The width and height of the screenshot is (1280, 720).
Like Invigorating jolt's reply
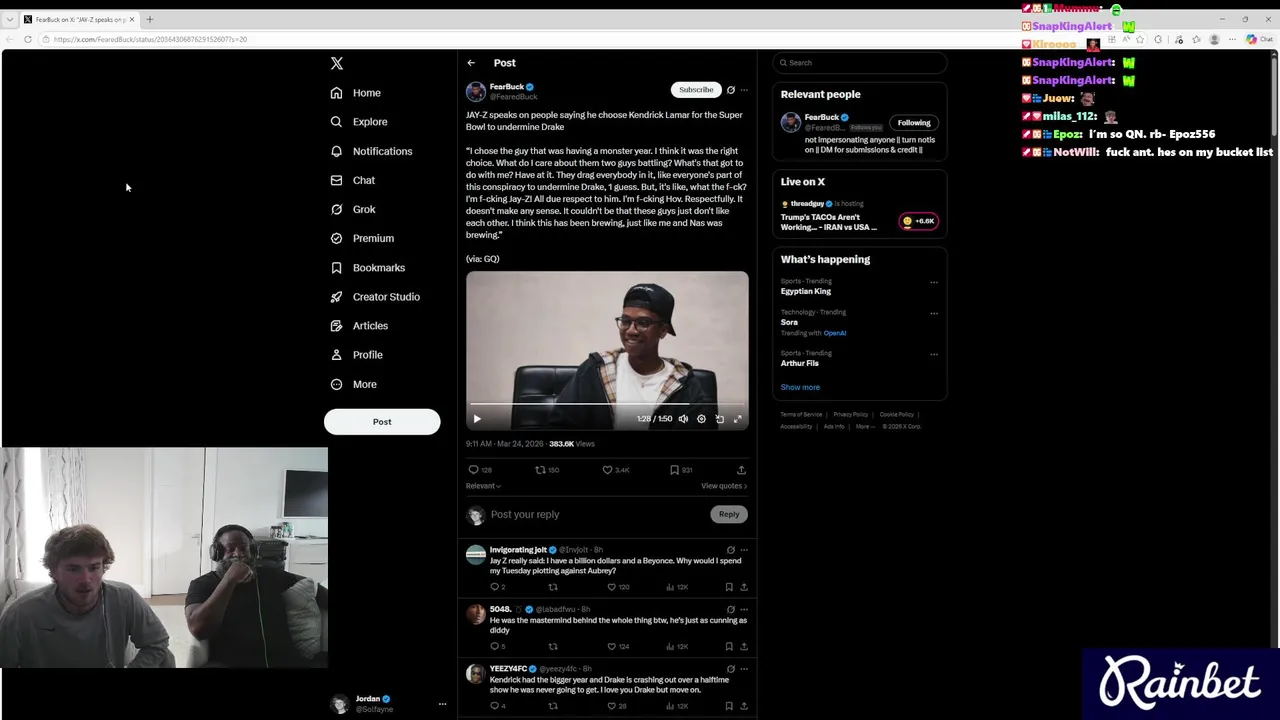click(612, 587)
